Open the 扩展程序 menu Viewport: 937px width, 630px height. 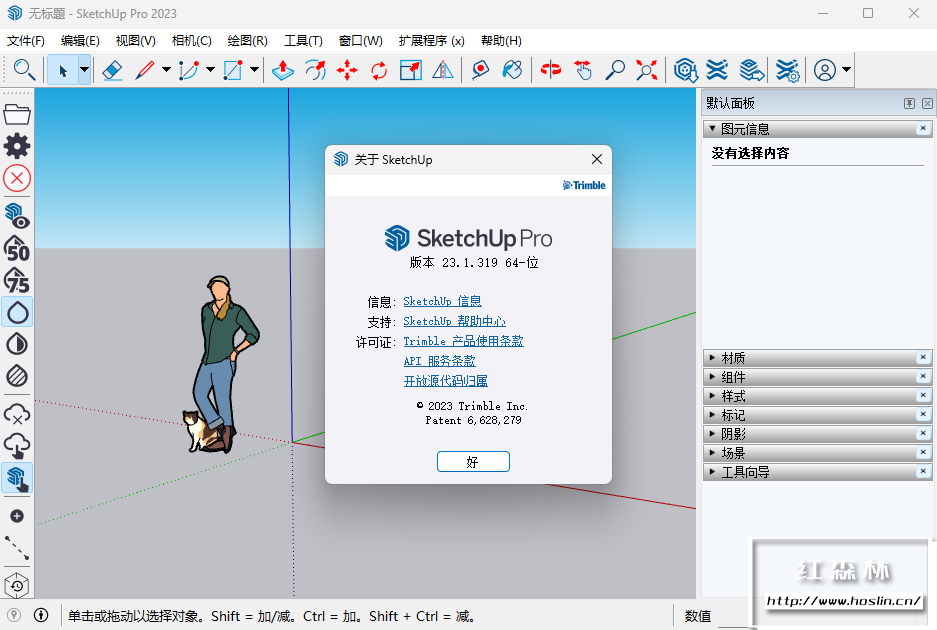(x=431, y=41)
